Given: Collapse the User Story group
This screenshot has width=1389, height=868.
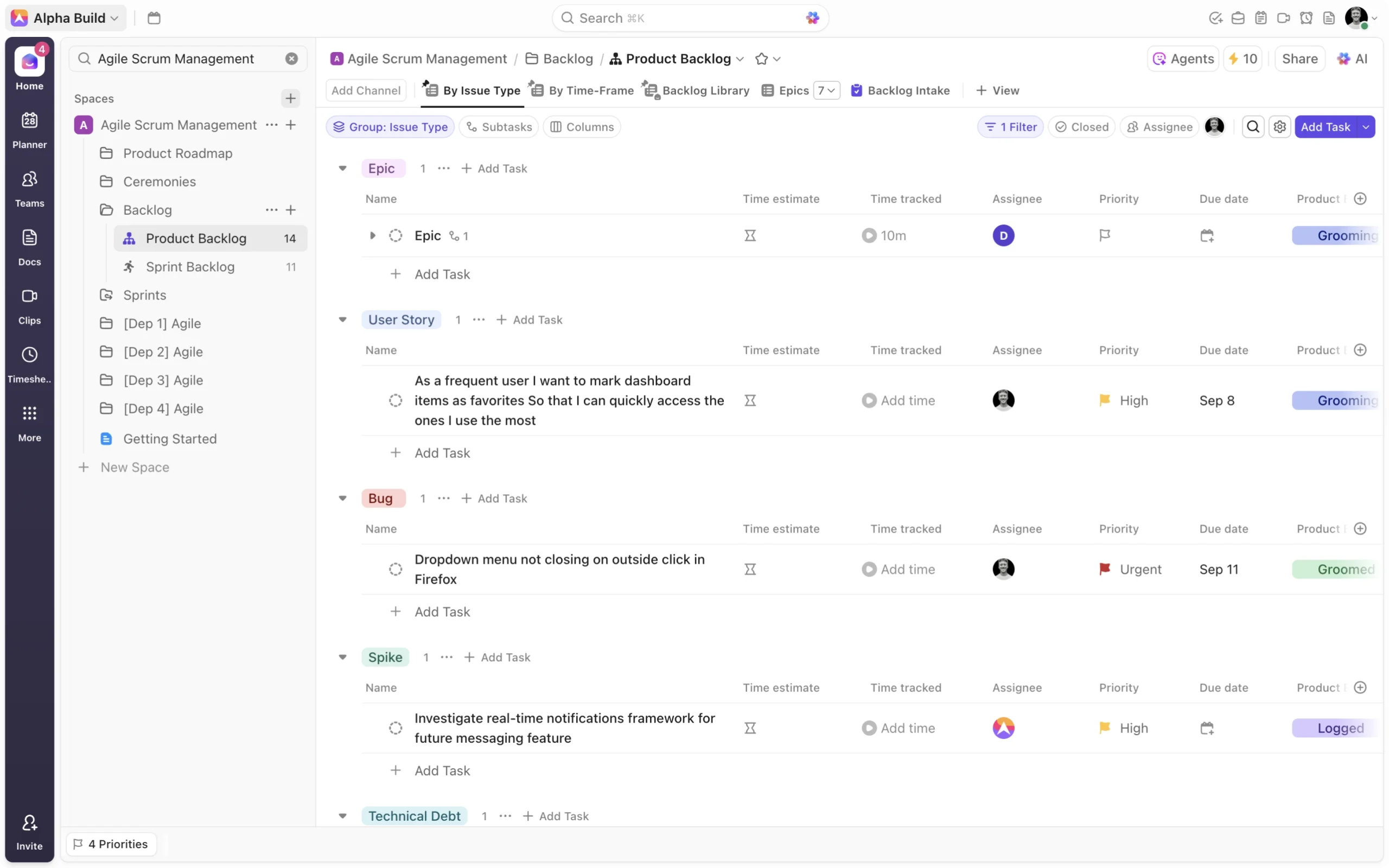Looking at the screenshot, I should 343,320.
